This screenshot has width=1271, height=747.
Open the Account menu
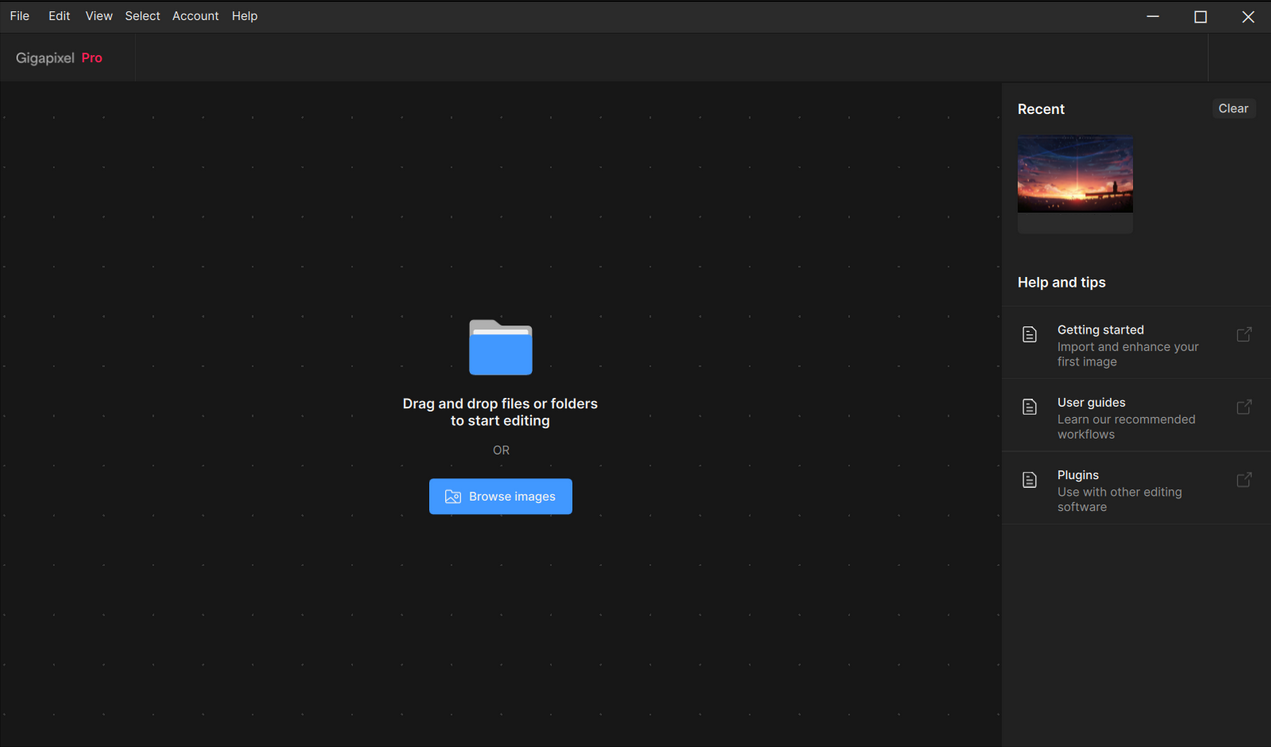[195, 16]
